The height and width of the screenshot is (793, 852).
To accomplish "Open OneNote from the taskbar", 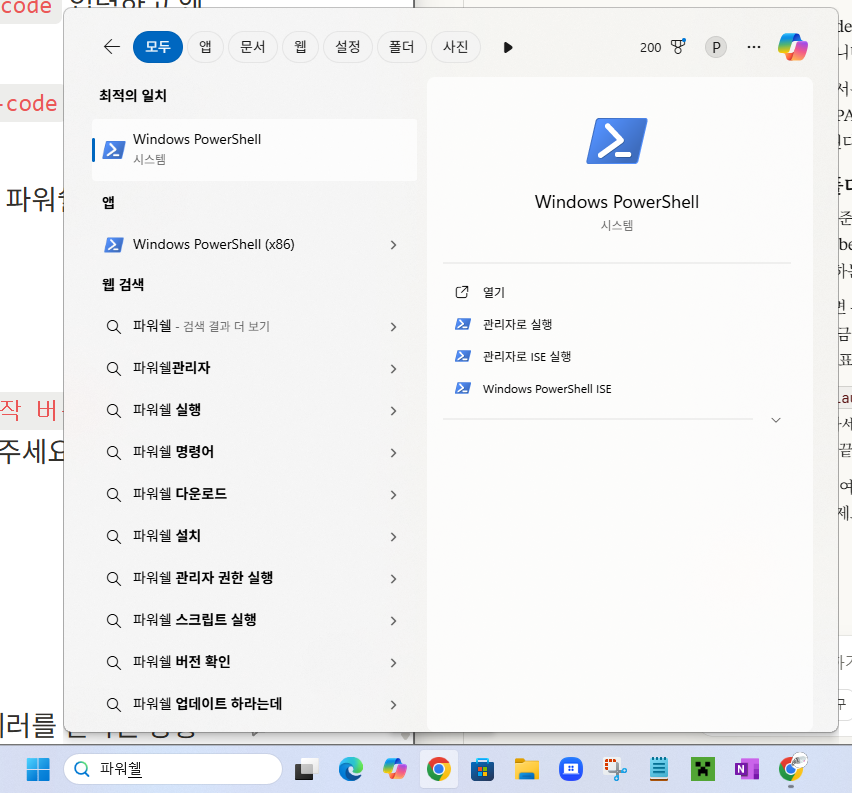I will [x=746, y=769].
